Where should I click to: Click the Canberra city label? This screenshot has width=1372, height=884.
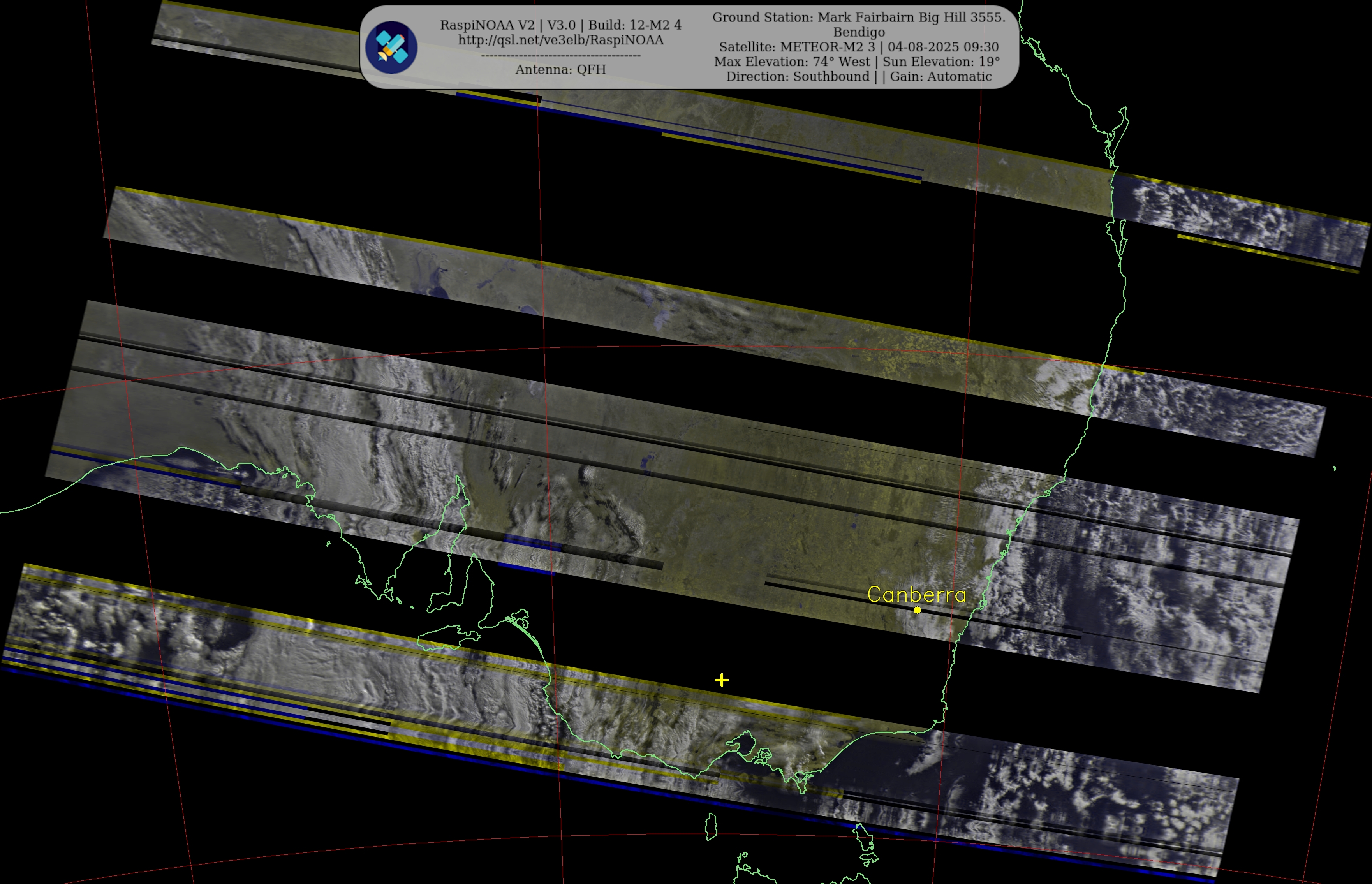(916, 595)
